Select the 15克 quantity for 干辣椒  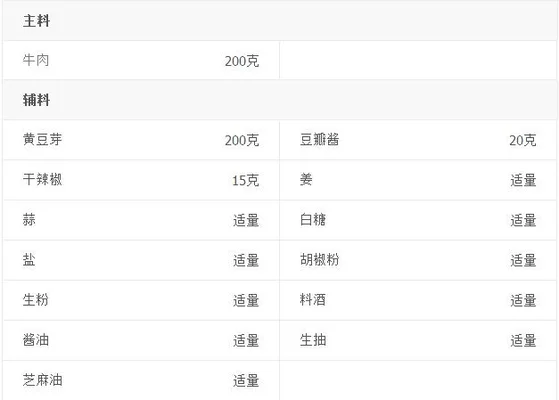point(246,180)
